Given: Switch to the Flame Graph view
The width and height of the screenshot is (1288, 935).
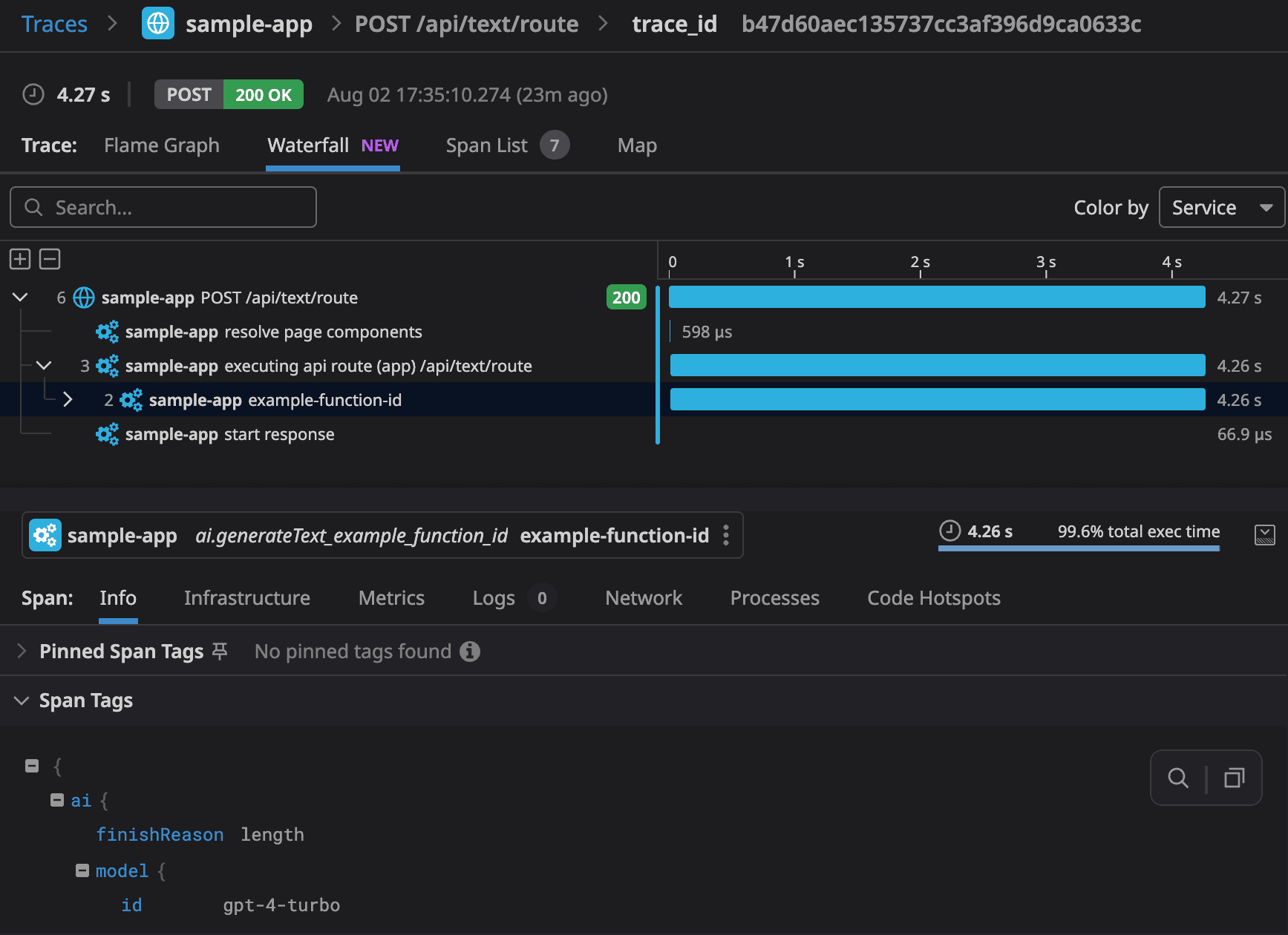Looking at the screenshot, I should coord(162,145).
